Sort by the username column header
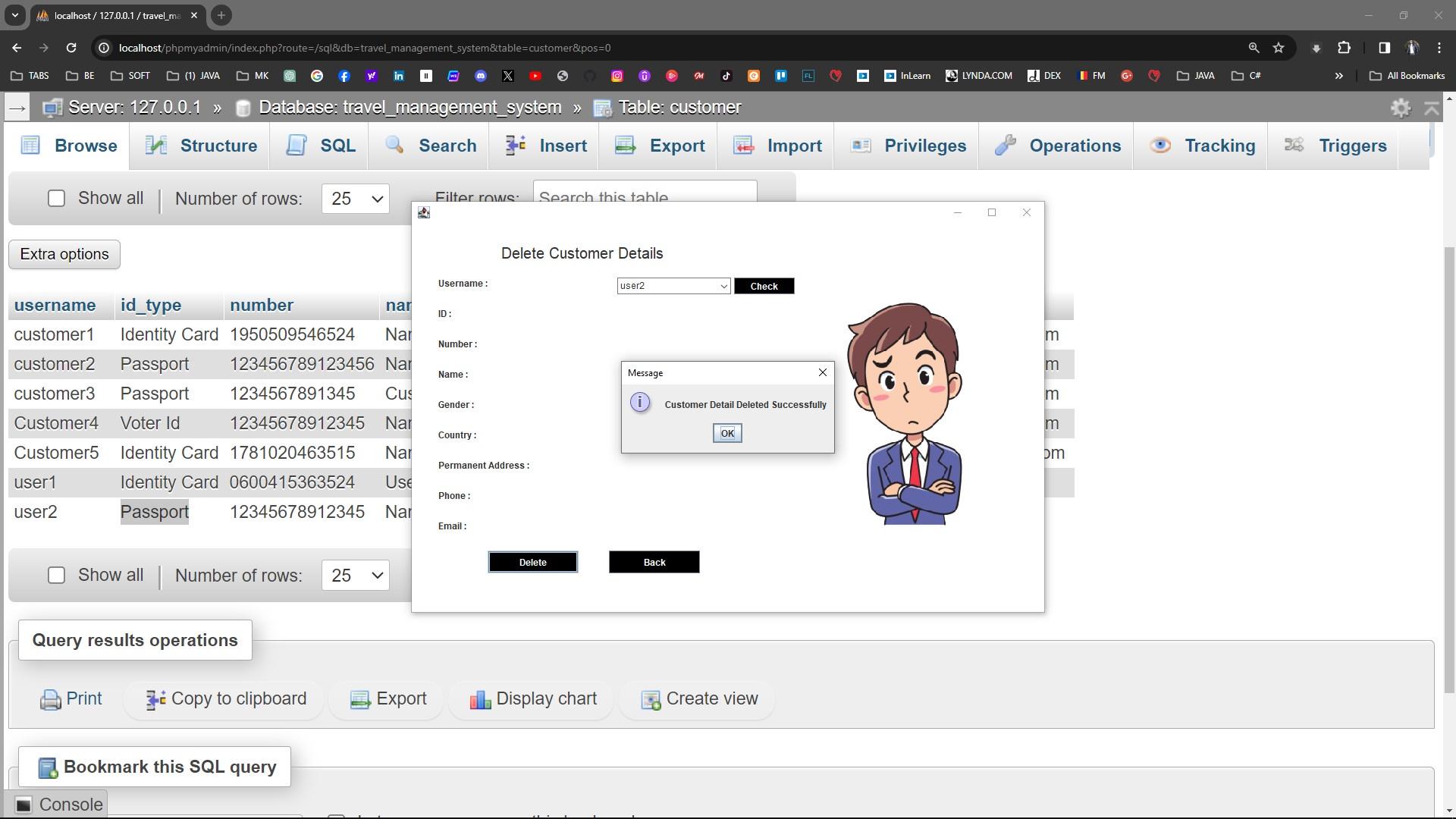This screenshot has height=819, width=1456. click(x=55, y=306)
